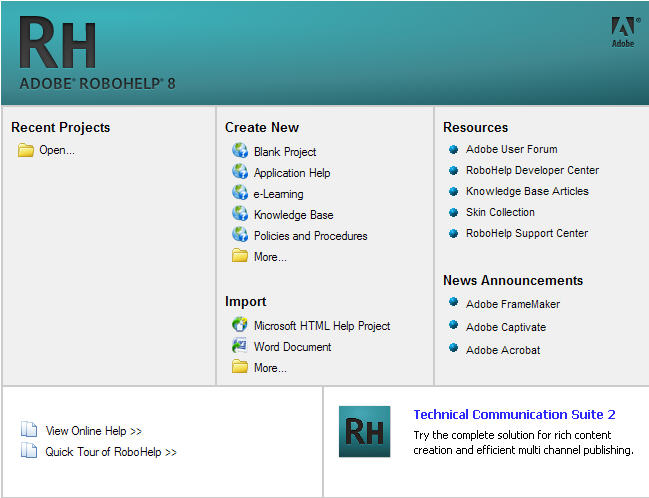Click the globe icon next to Blank Project
Viewport: 649px width, 498px height.
click(x=240, y=150)
